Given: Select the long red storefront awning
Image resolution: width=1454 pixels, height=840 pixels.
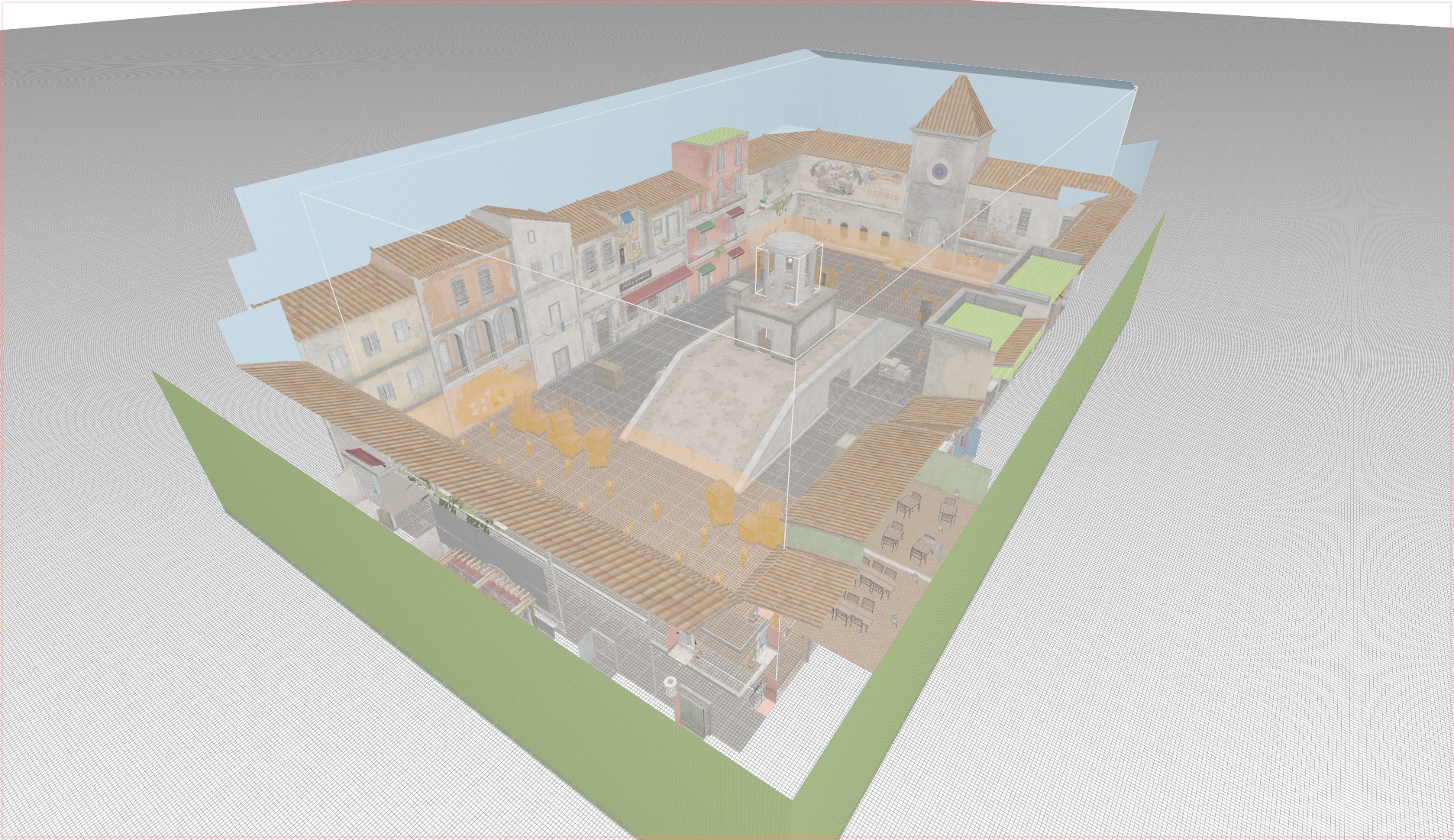Looking at the screenshot, I should (653, 286).
